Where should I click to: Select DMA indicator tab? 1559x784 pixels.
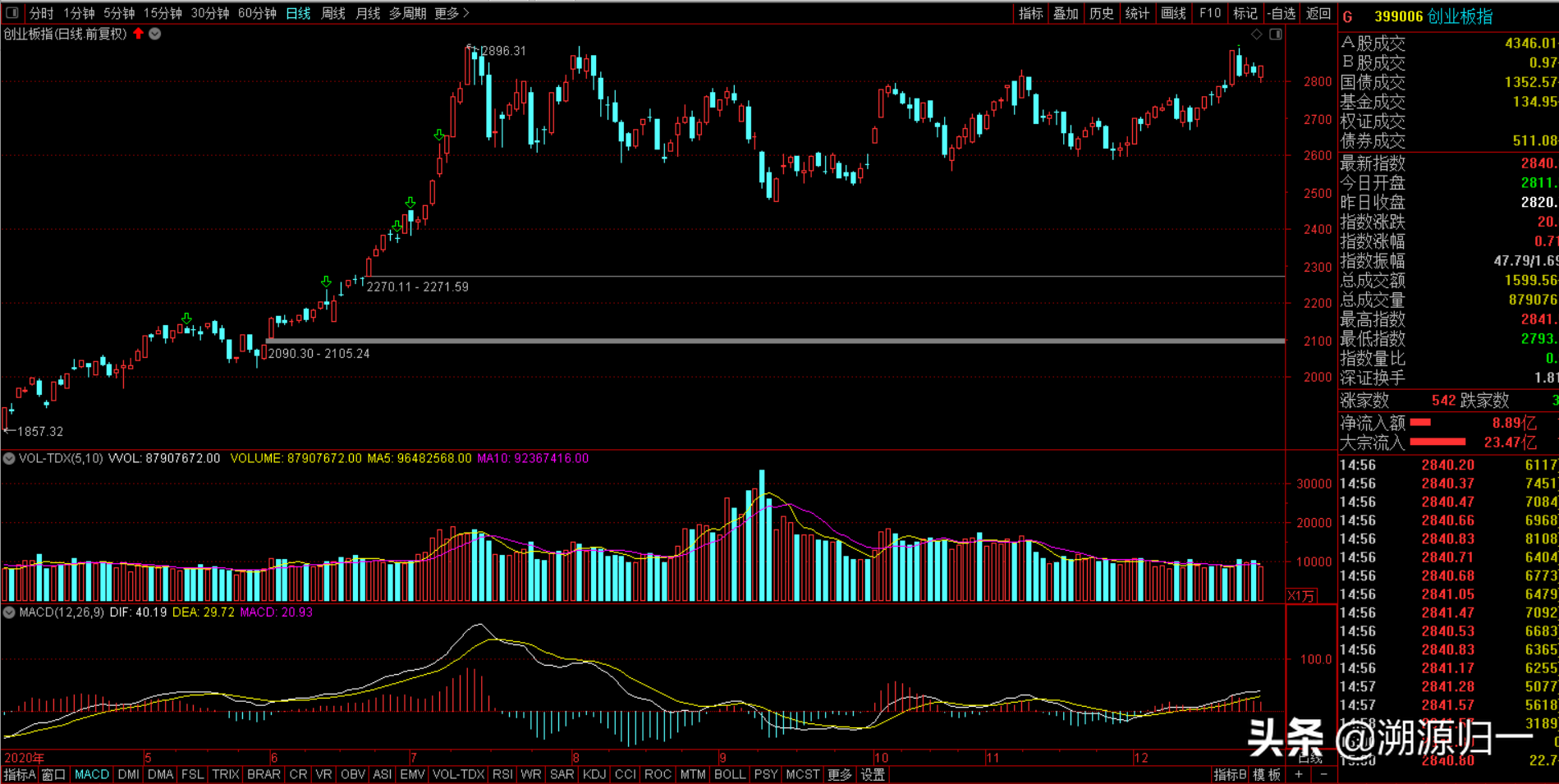coord(161,774)
